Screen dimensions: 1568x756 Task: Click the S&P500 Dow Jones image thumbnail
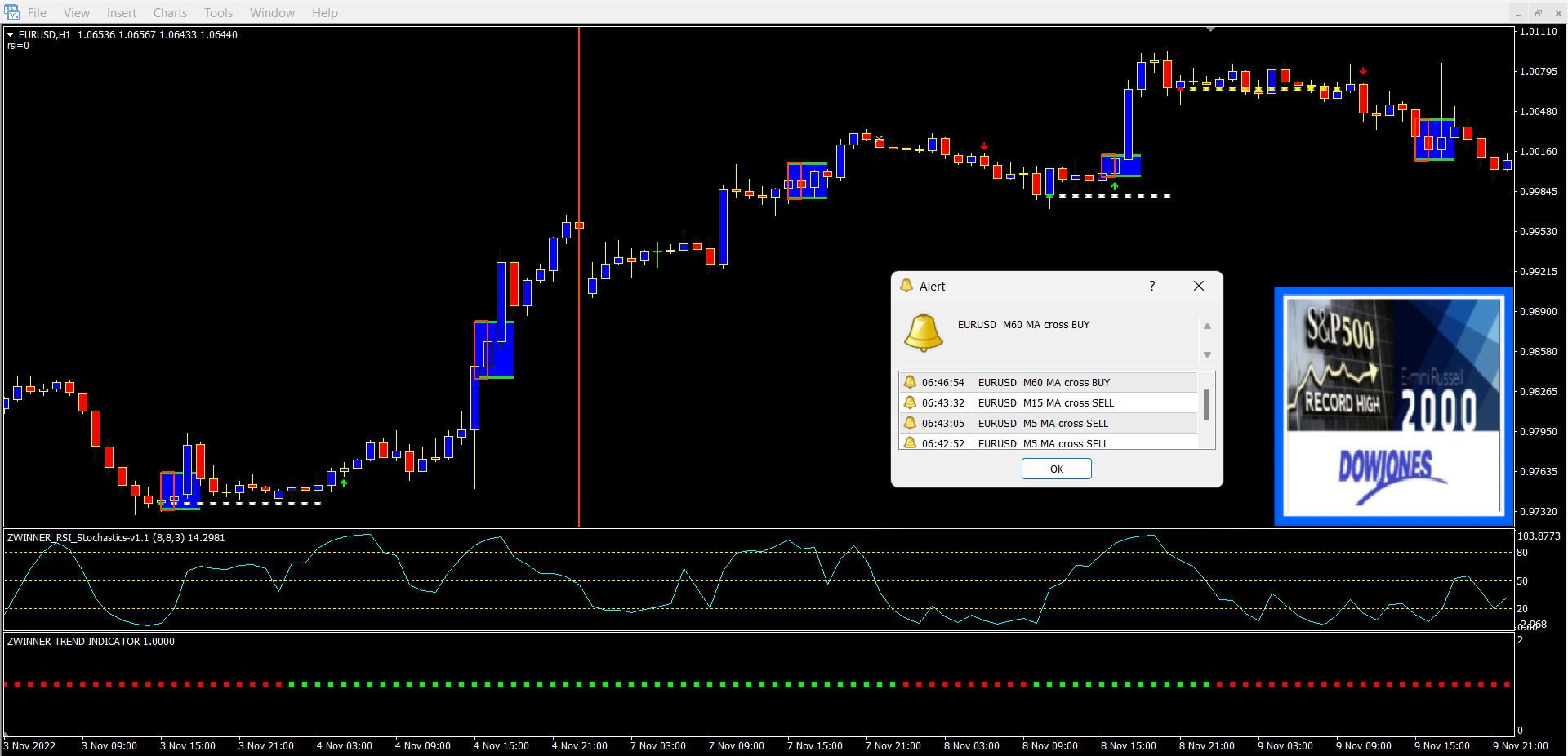(1393, 406)
